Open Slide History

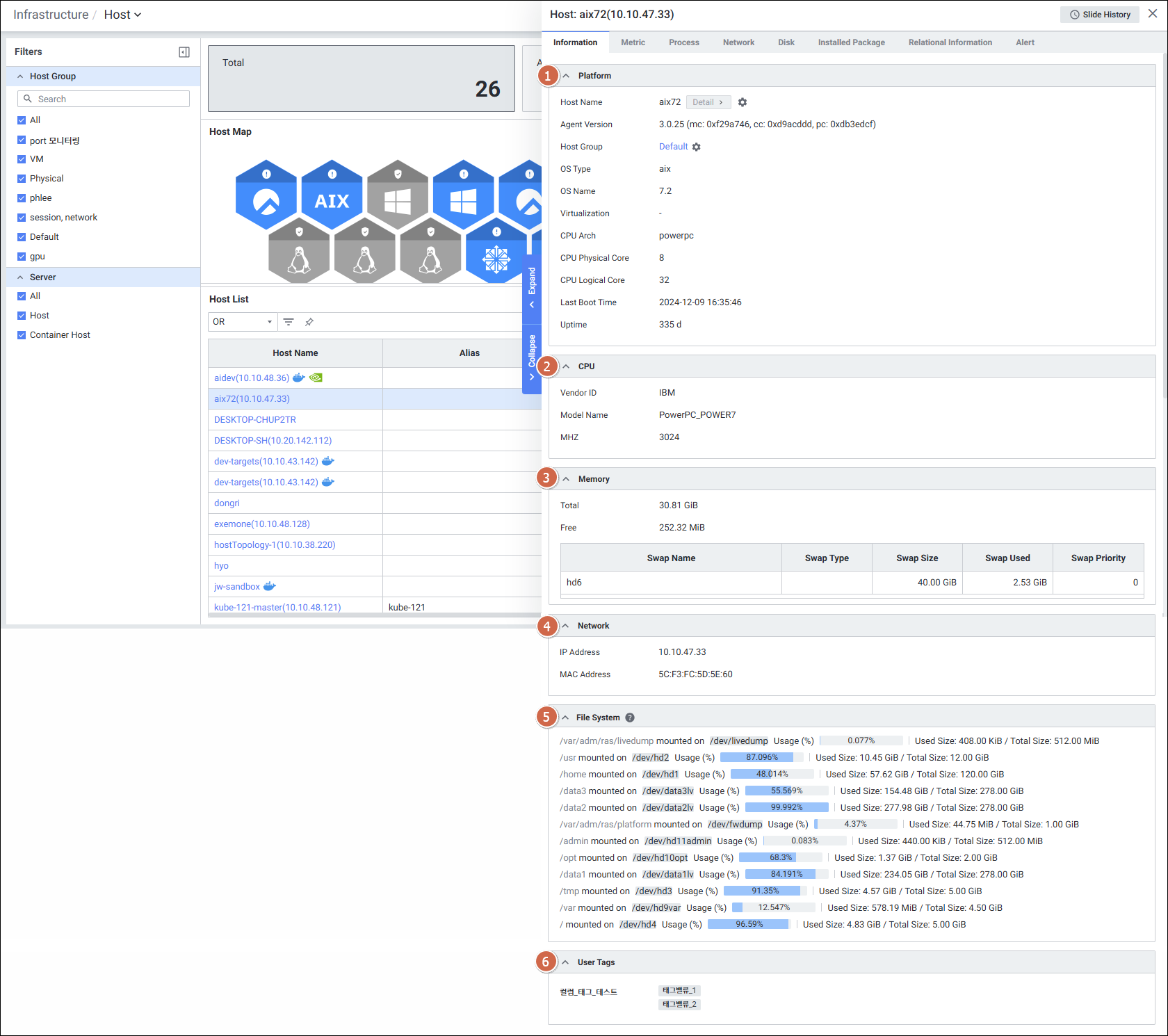pos(1100,15)
